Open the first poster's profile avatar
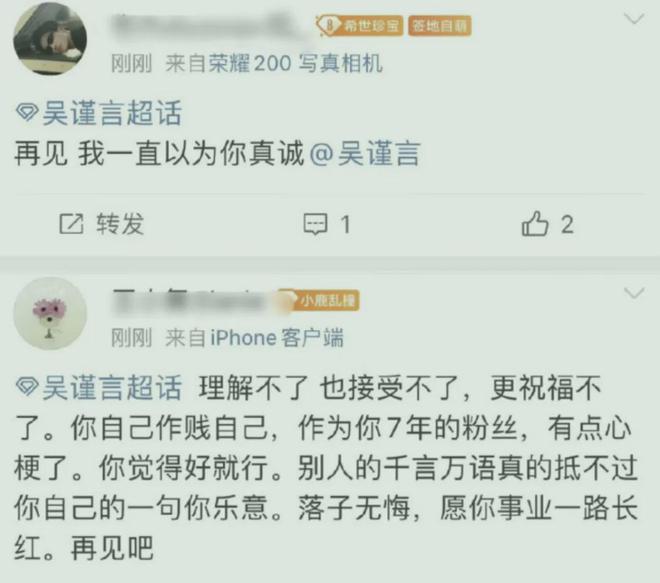 click(x=50, y=39)
